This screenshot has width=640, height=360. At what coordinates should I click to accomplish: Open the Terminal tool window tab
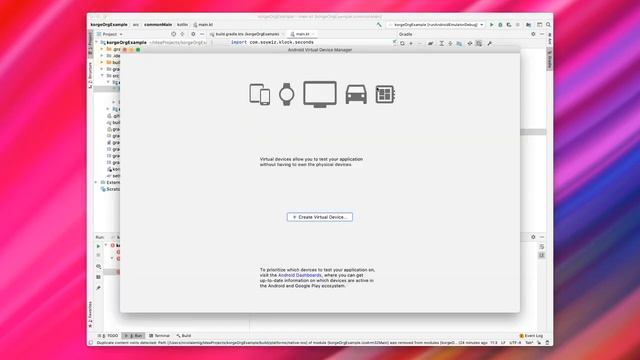click(x=160, y=336)
